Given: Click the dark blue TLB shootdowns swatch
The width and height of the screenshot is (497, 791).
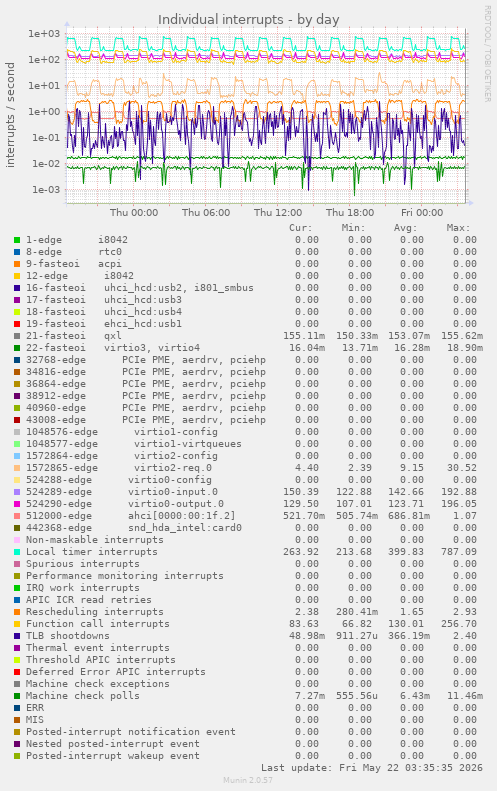Looking at the screenshot, I should point(17,636).
